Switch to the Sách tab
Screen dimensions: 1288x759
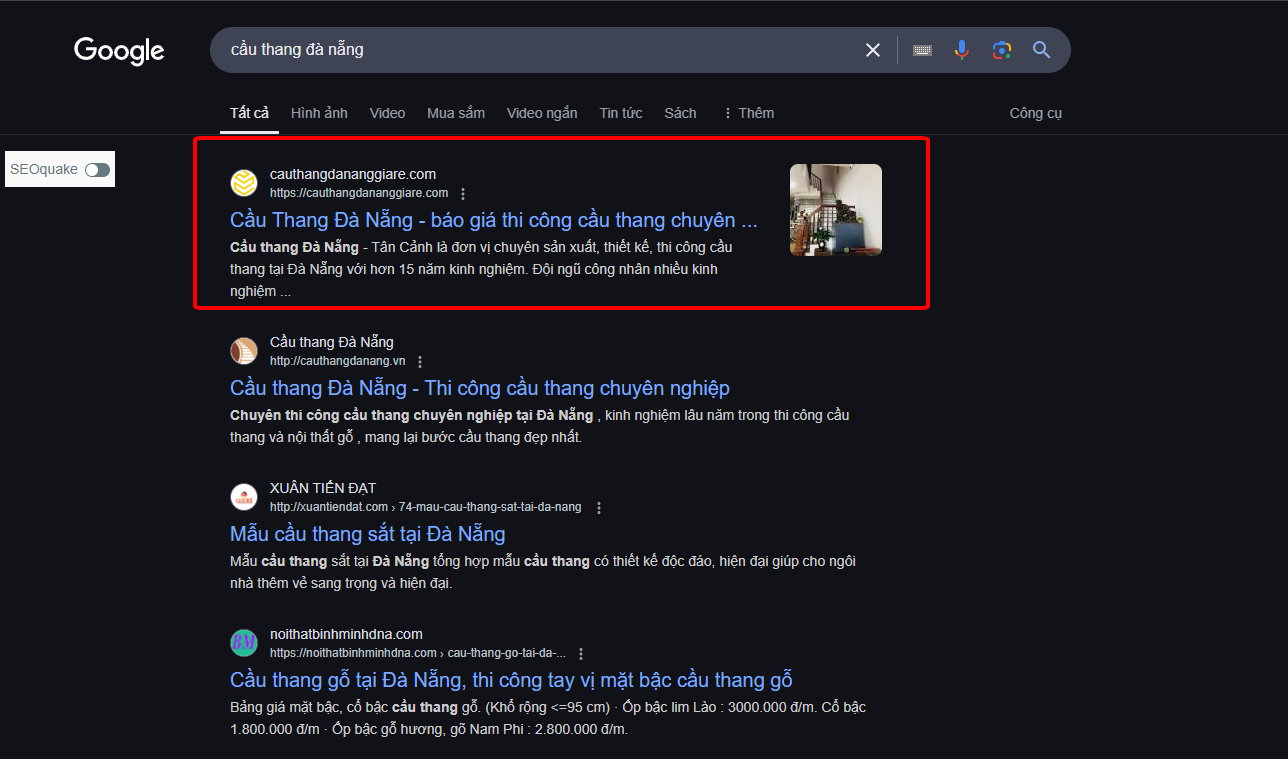680,113
